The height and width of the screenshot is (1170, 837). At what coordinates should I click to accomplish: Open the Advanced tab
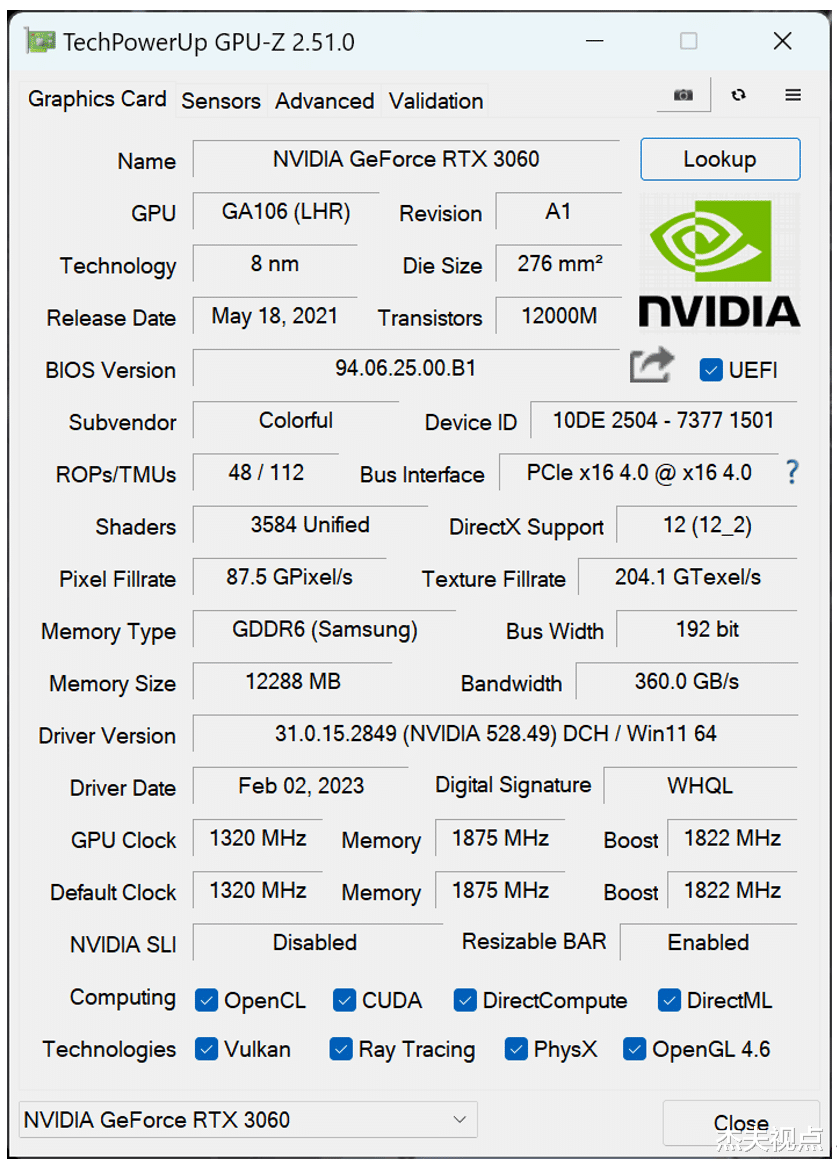click(325, 101)
